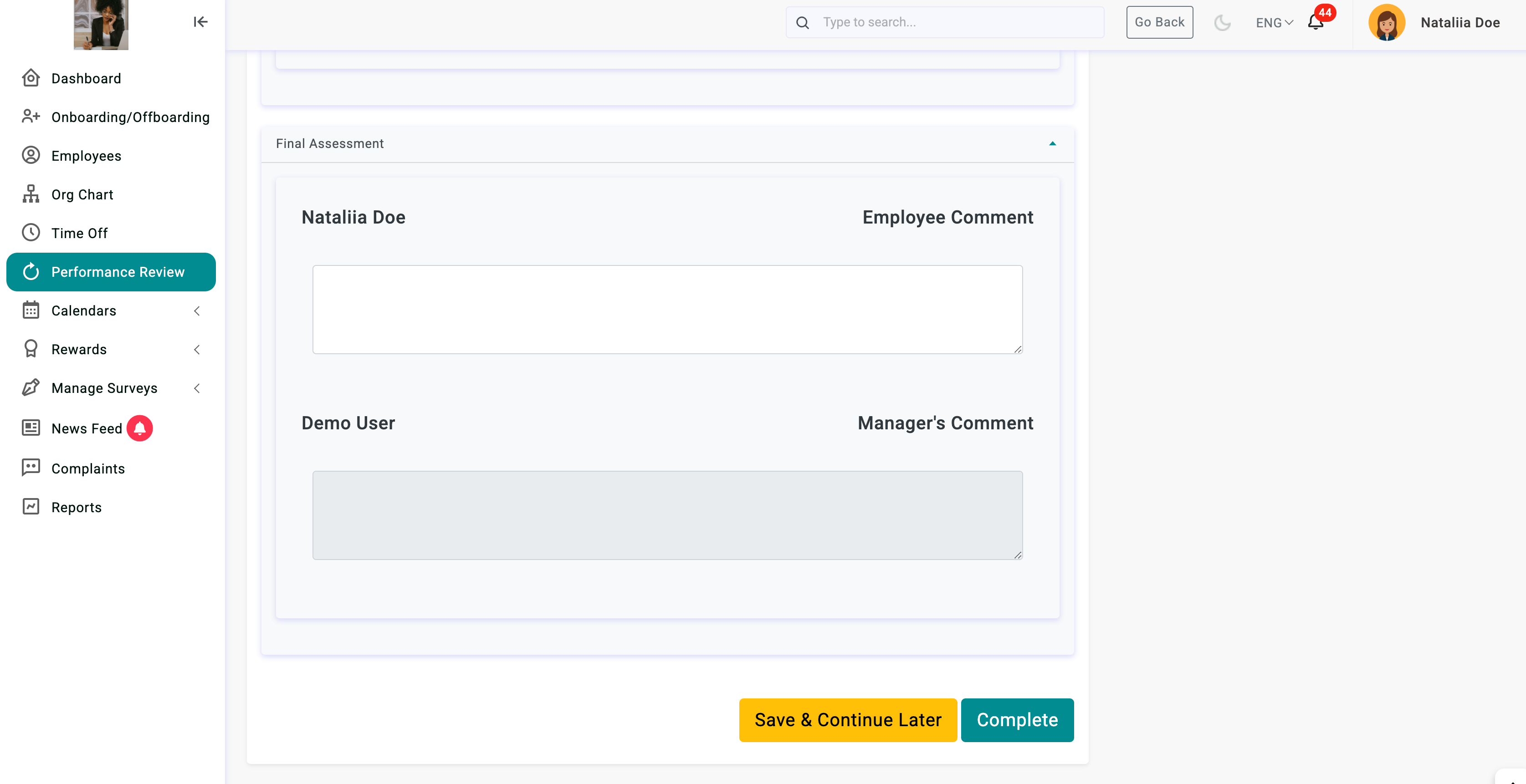This screenshot has height=784, width=1526.
Task: Expand the Rewards submenu chevron
Action: point(197,349)
